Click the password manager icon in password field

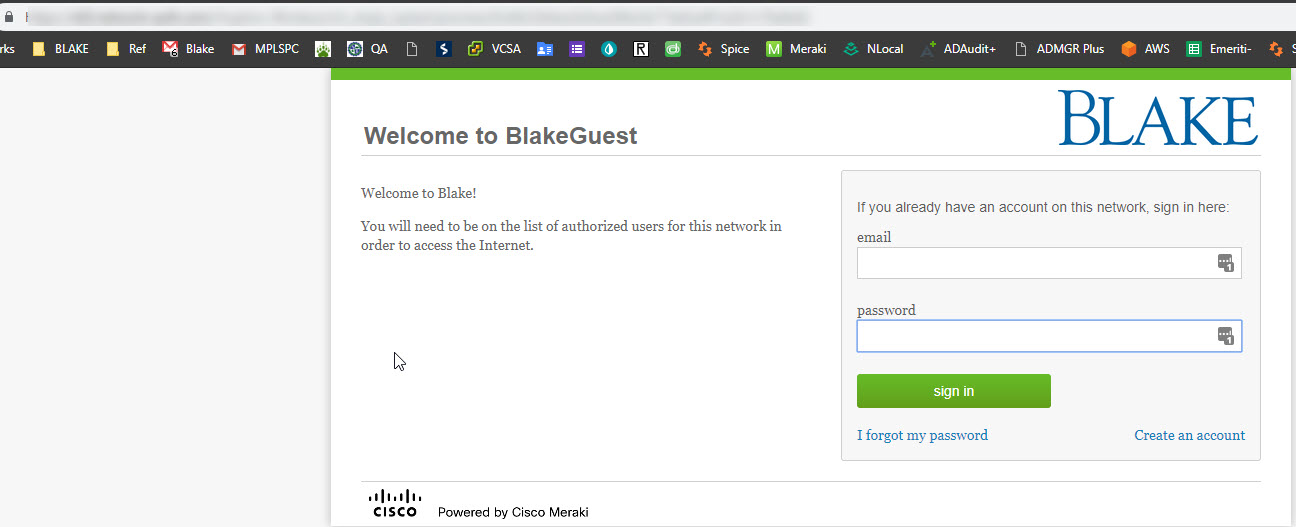(x=1225, y=336)
